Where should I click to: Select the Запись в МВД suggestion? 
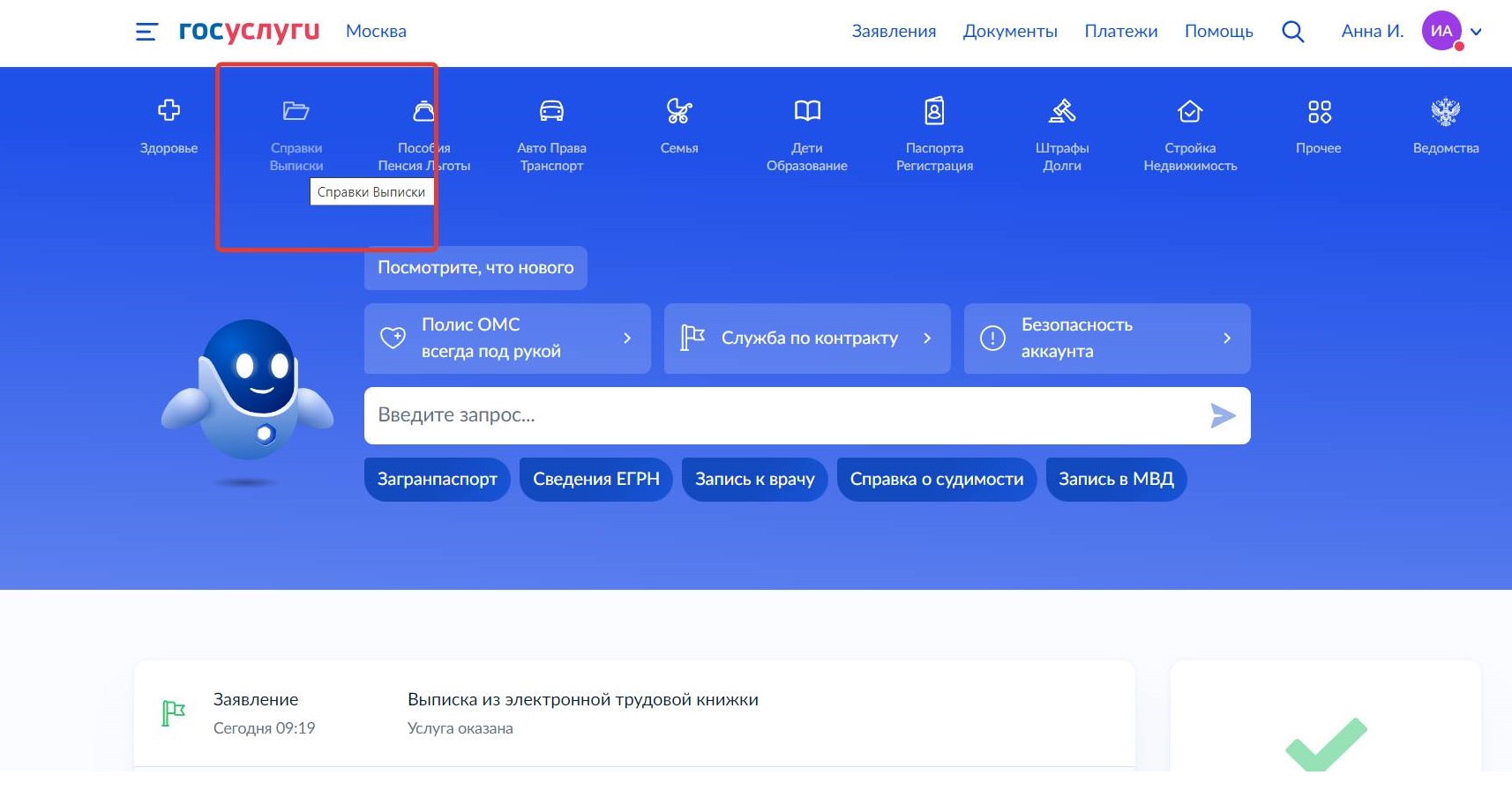(x=1116, y=480)
